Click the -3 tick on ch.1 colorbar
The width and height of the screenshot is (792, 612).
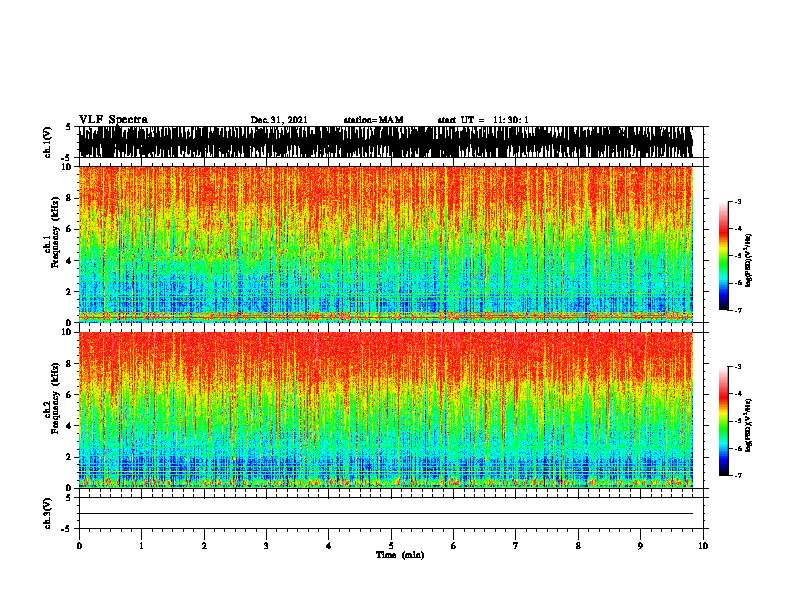coord(737,201)
